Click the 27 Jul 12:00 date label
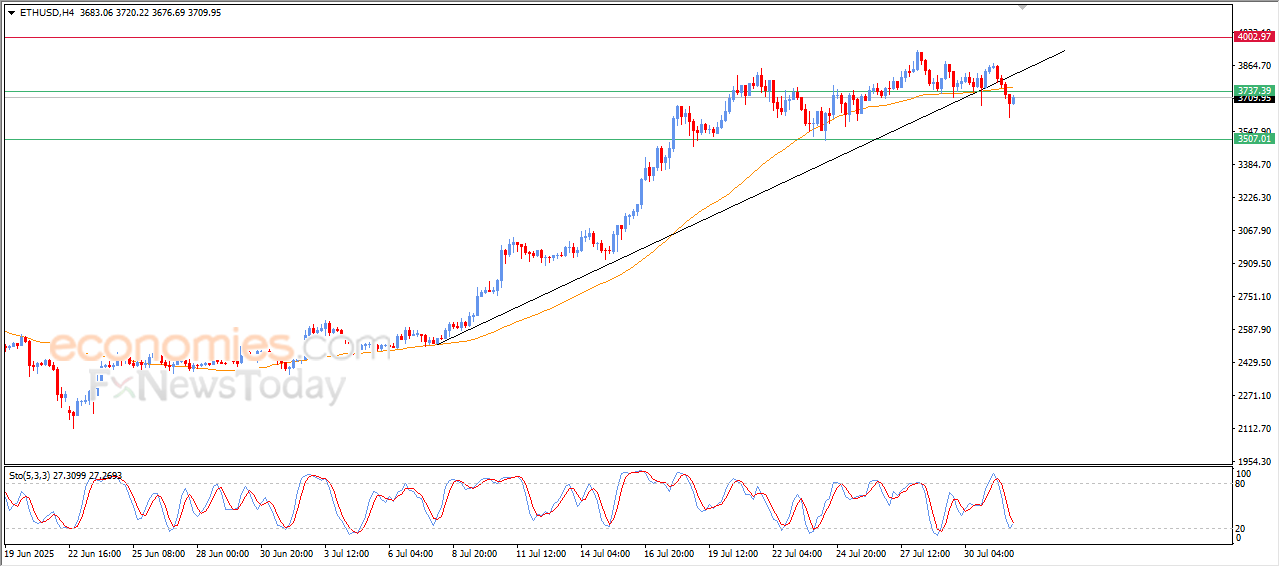This screenshot has width=1280, height=567. tap(926, 552)
